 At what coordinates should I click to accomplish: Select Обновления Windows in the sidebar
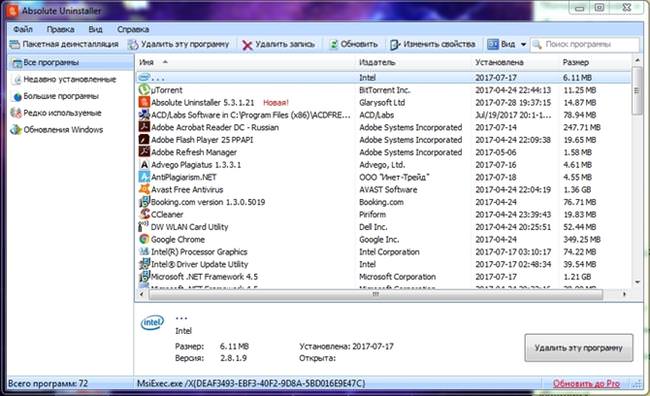pos(63,129)
